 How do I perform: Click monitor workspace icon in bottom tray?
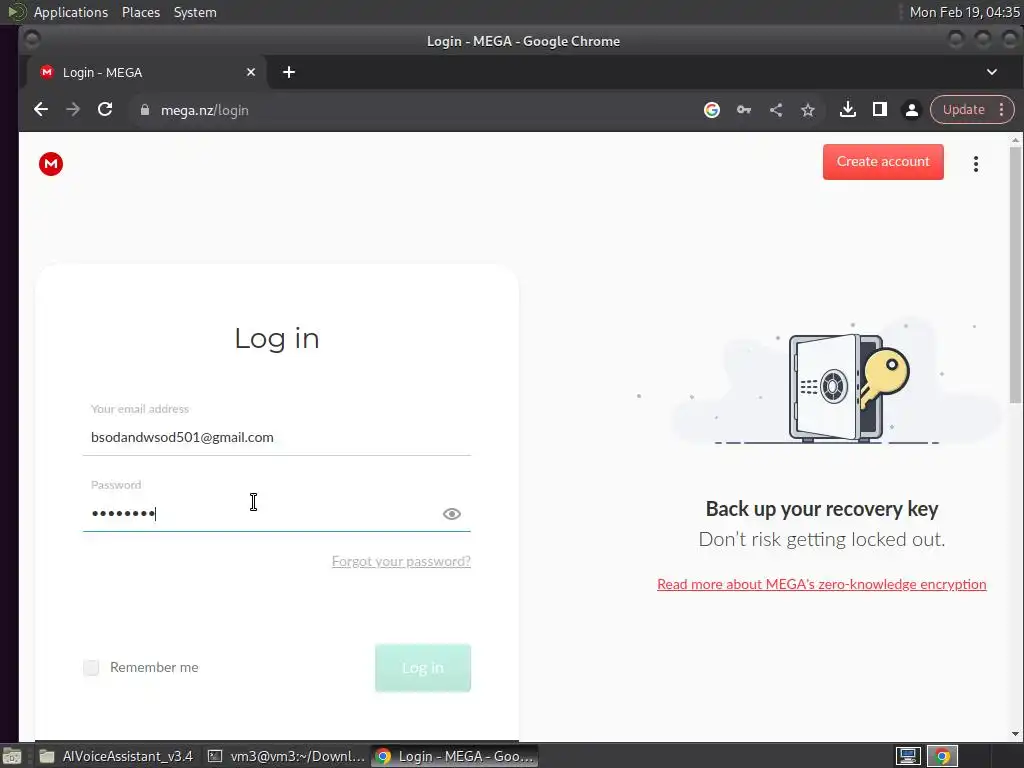[908, 756]
